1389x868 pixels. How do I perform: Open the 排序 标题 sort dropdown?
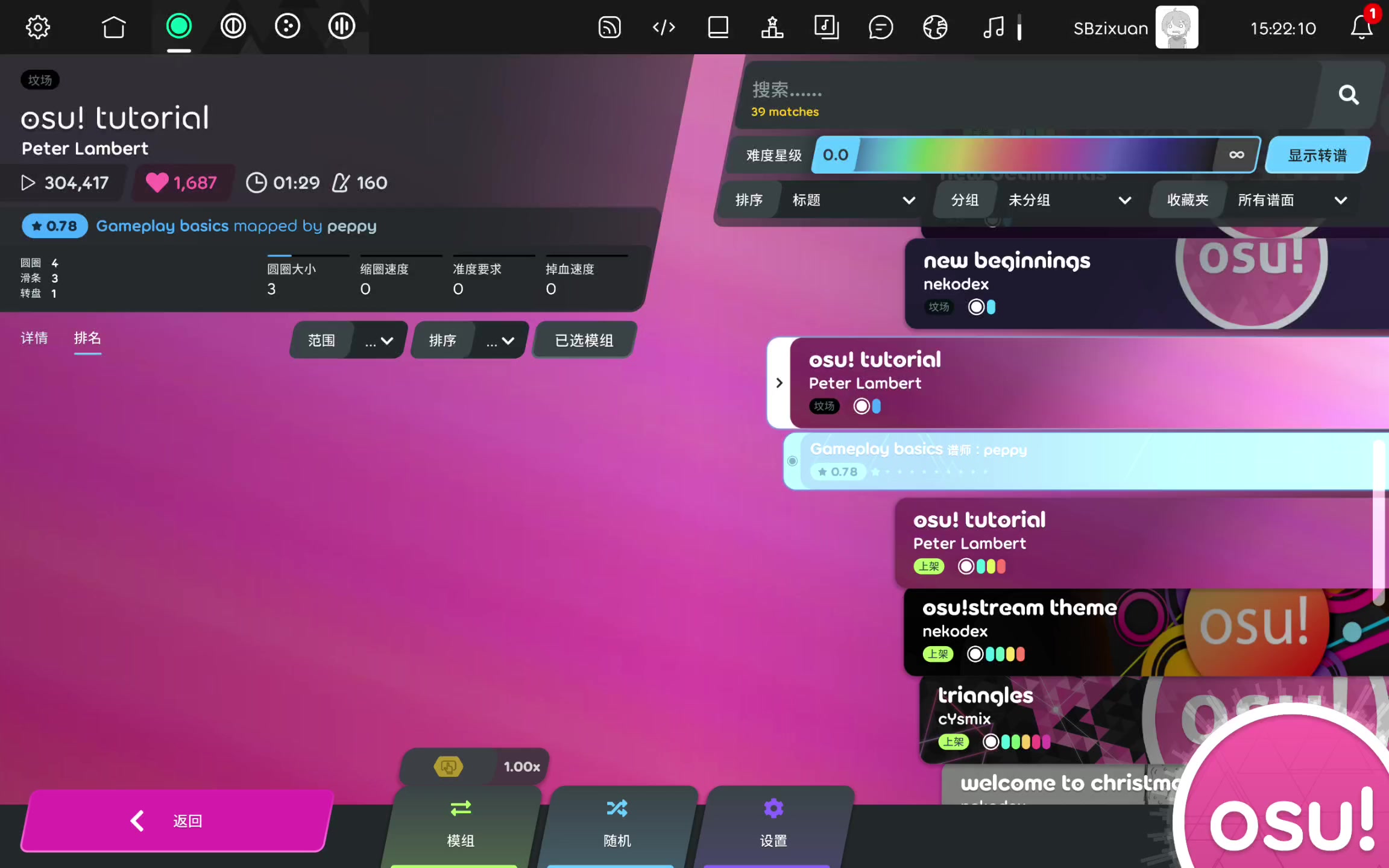pyautogui.click(x=852, y=200)
